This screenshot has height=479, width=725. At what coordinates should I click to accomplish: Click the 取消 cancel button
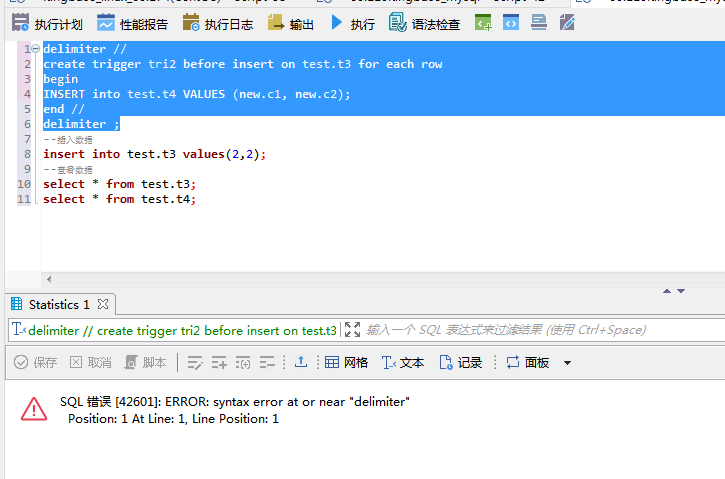click(x=90, y=362)
